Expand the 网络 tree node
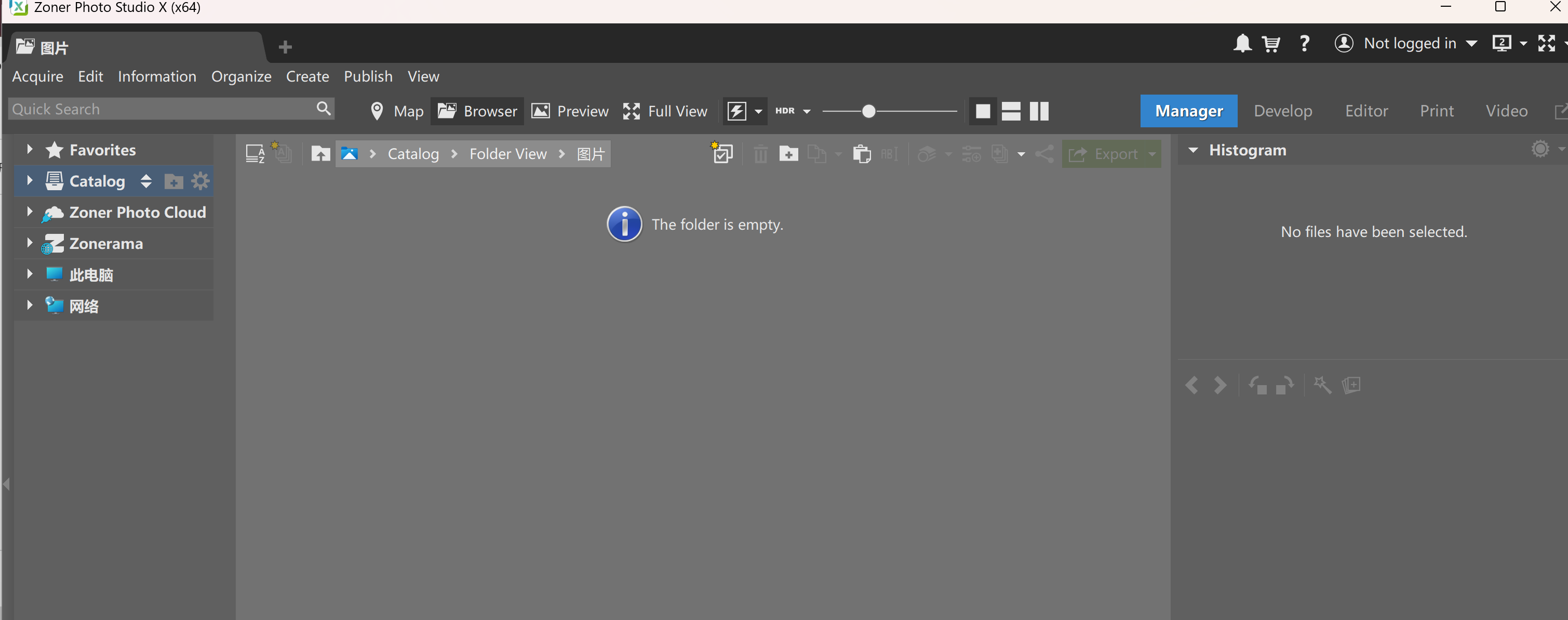The height and width of the screenshot is (620, 1568). (29, 305)
